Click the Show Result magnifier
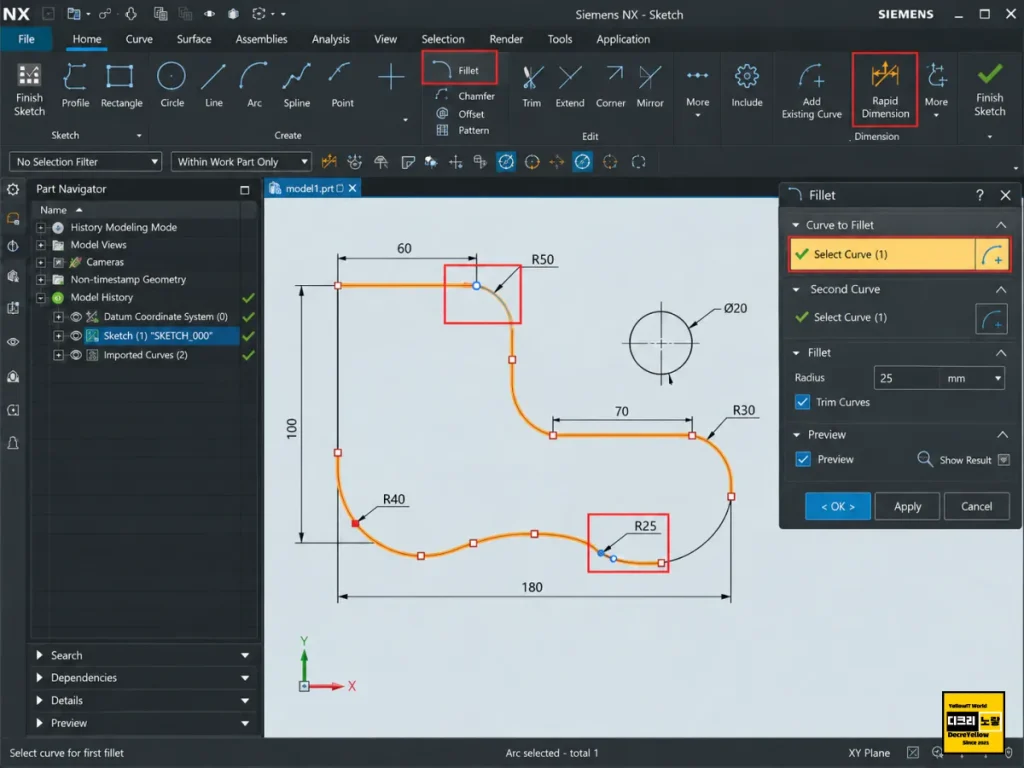This screenshot has height=768, width=1024. pos(925,459)
